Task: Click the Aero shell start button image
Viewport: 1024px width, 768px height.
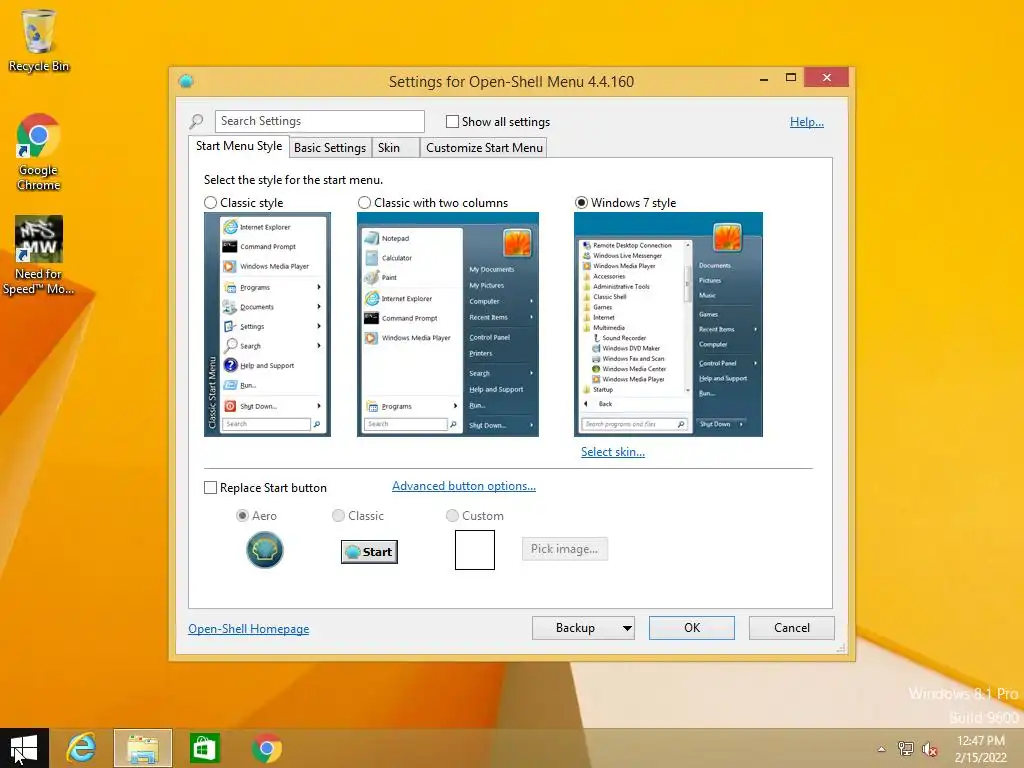Action: tap(264, 550)
